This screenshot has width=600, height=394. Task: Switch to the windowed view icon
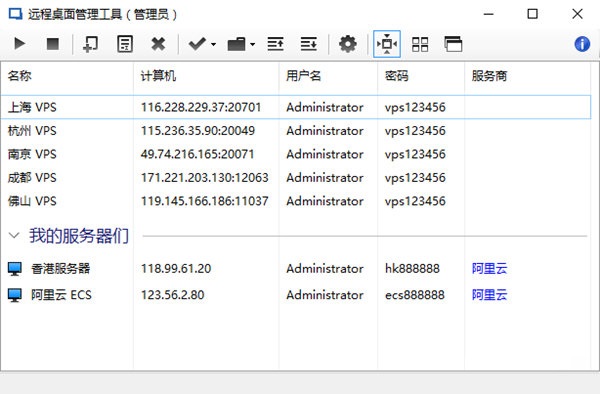coord(453,44)
